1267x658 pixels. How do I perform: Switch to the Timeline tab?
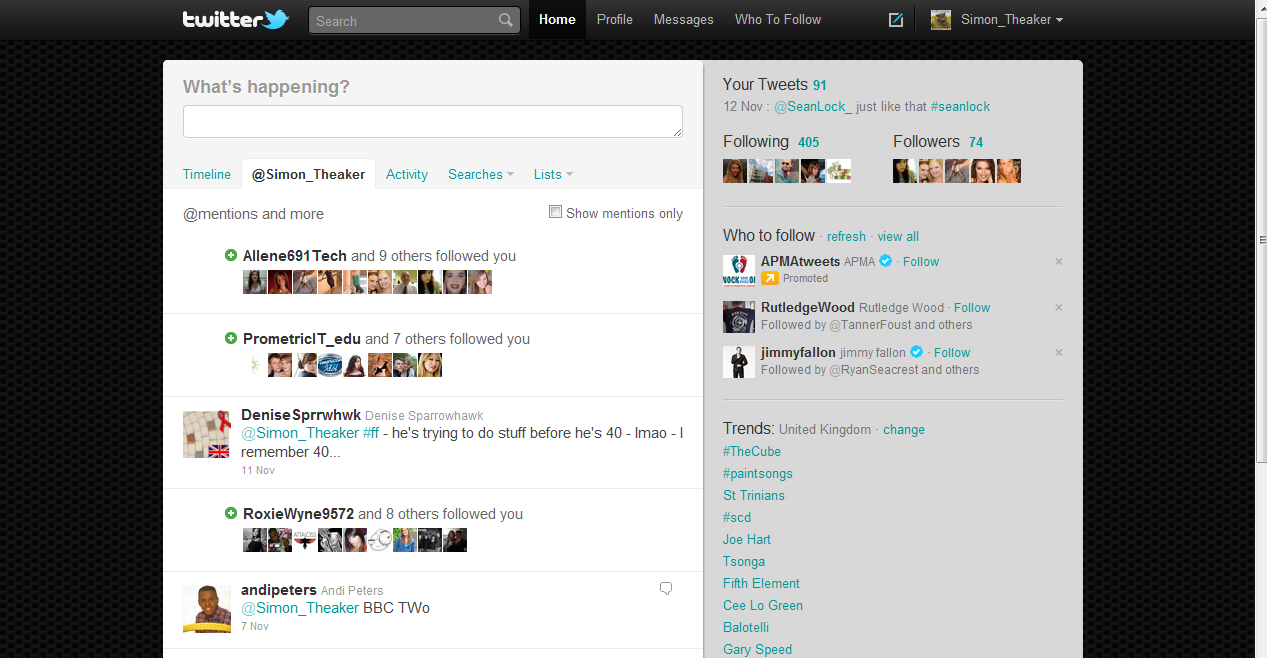click(x=207, y=174)
